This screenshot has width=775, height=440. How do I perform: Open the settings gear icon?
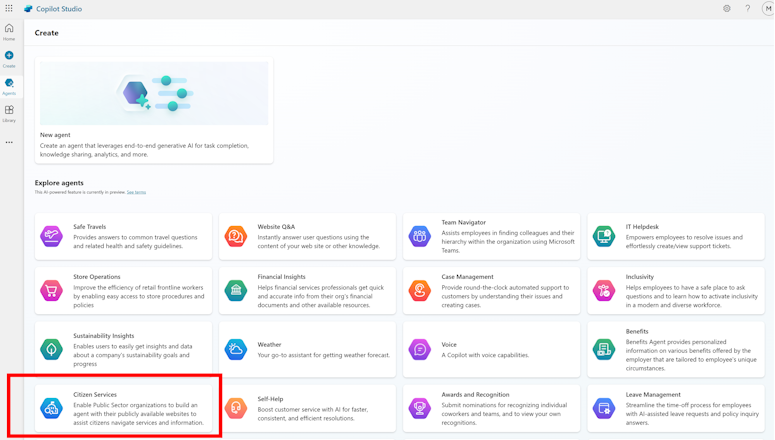[727, 8]
